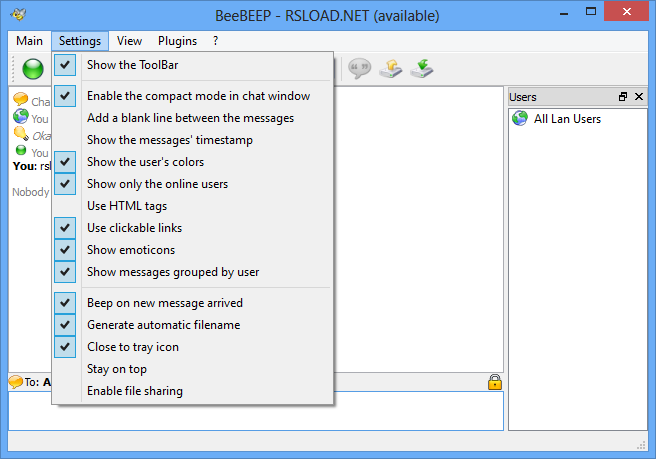The height and width of the screenshot is (459, 656).
Task: Click the padlock encryption icon
Action: click(495, 382)
